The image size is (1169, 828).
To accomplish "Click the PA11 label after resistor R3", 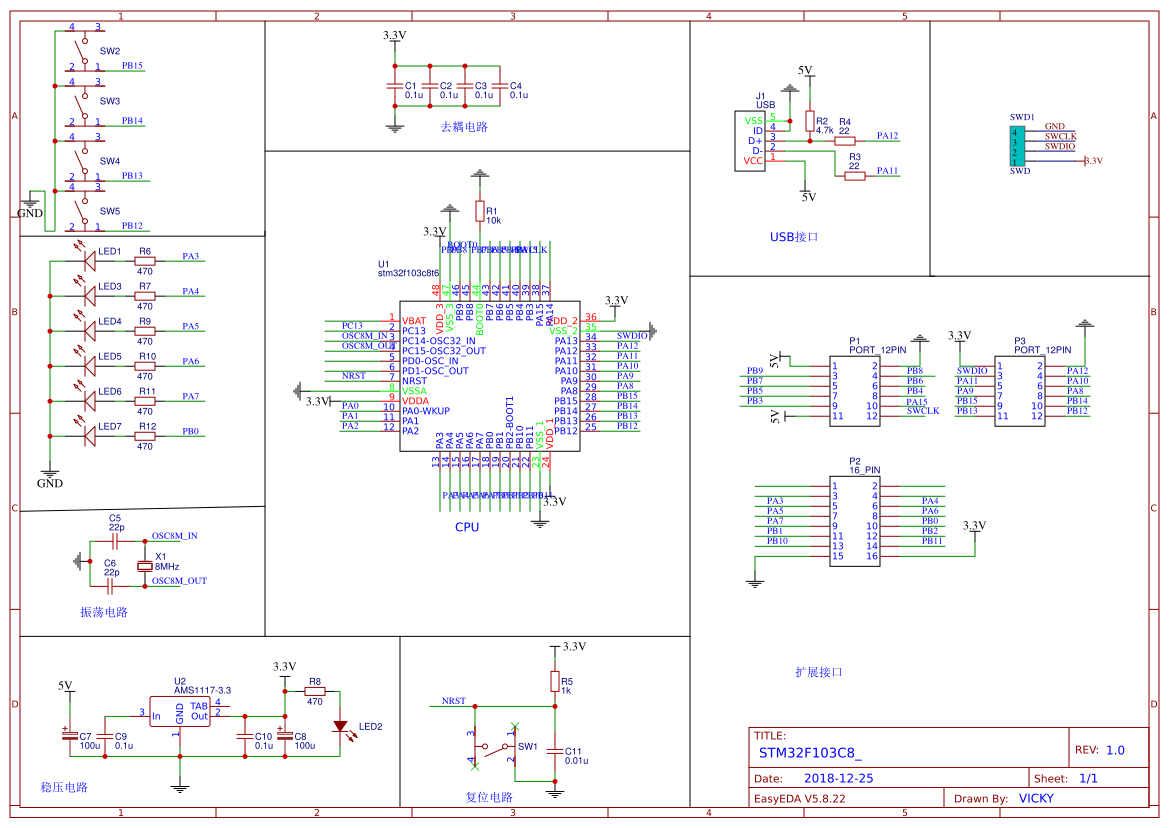I will 887,171.
